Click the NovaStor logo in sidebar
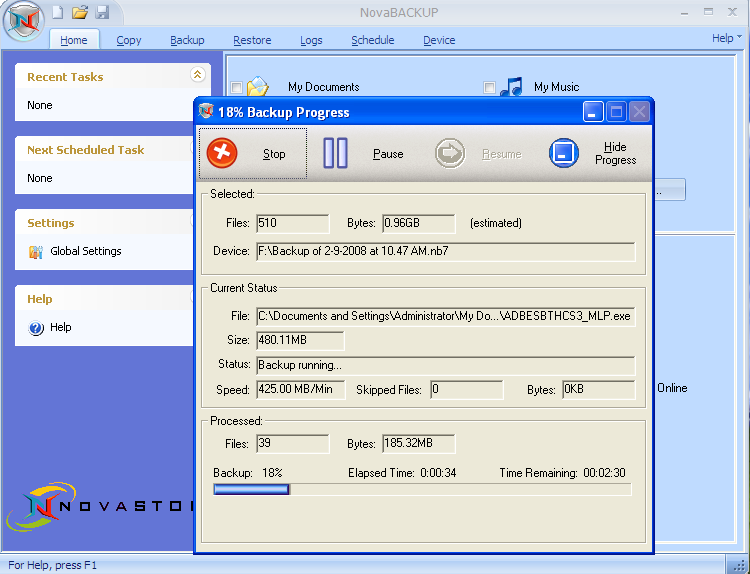Viewport: 750px width, 574px height. (100, 507)
